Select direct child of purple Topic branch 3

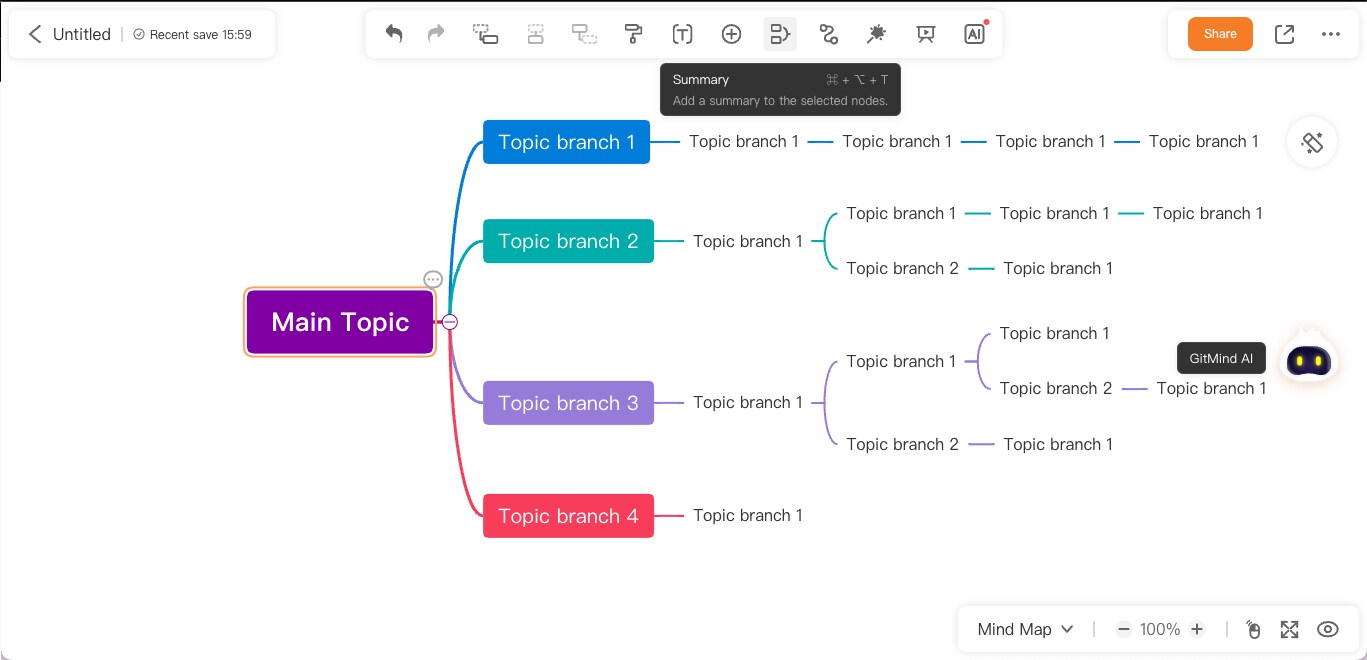click(x=748, y=402)
